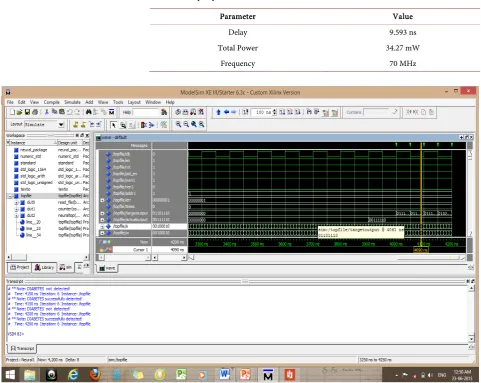Click the Delete Cursor yellow icon
481x383 pixels.
(x=83, y=124)
